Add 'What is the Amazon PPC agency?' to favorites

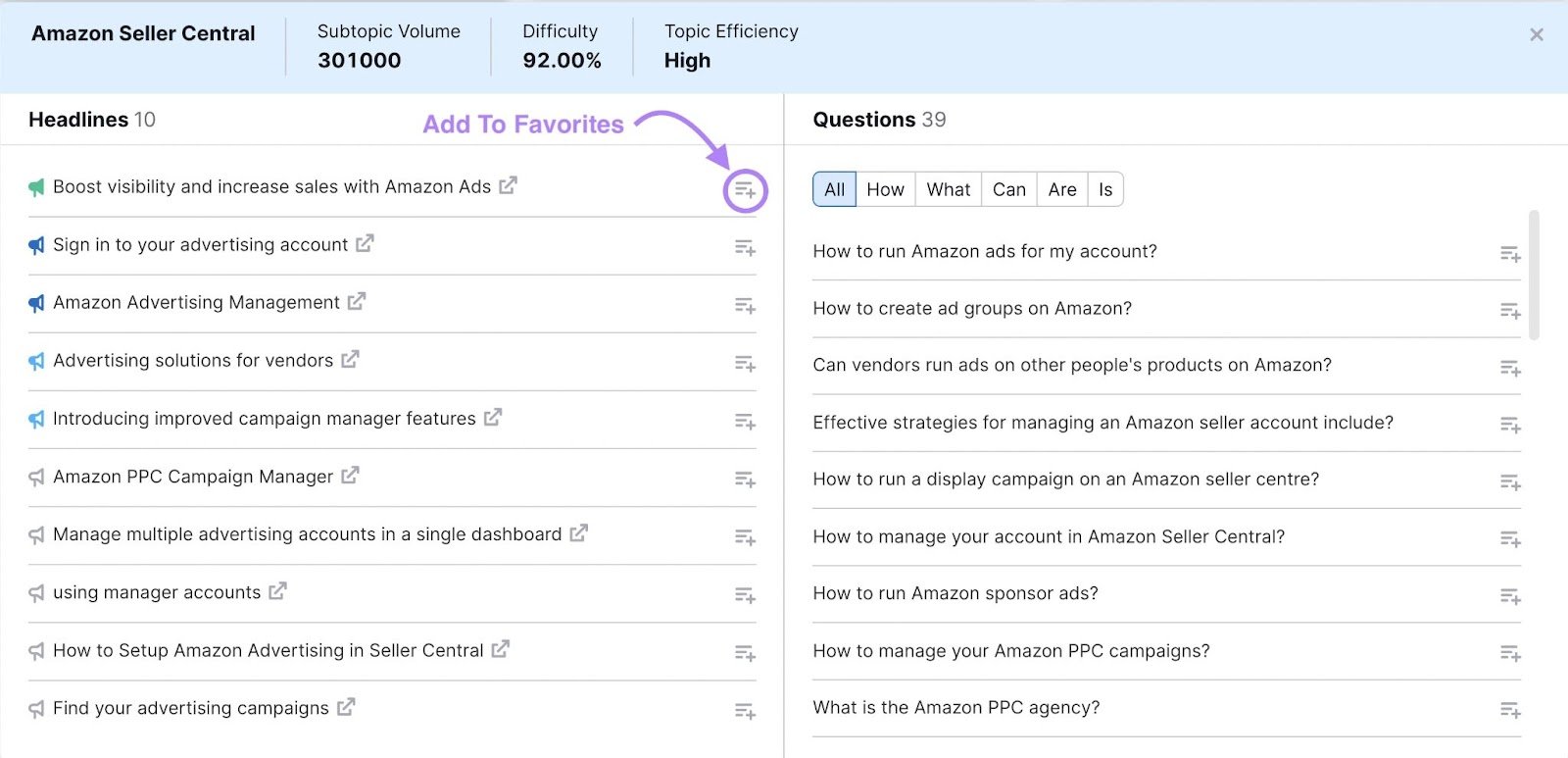(x=1509, y=710)
